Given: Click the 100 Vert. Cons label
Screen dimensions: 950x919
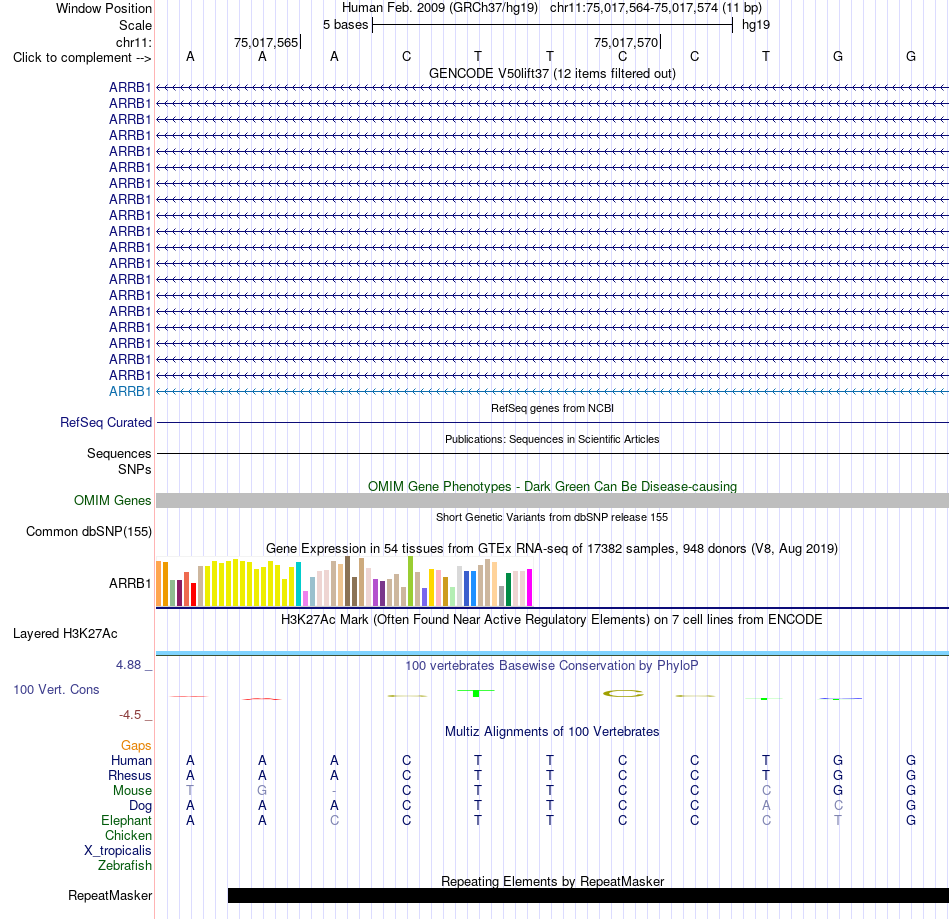Looking at the screenshot, I should pyautogui.click(x=56, y=689).
